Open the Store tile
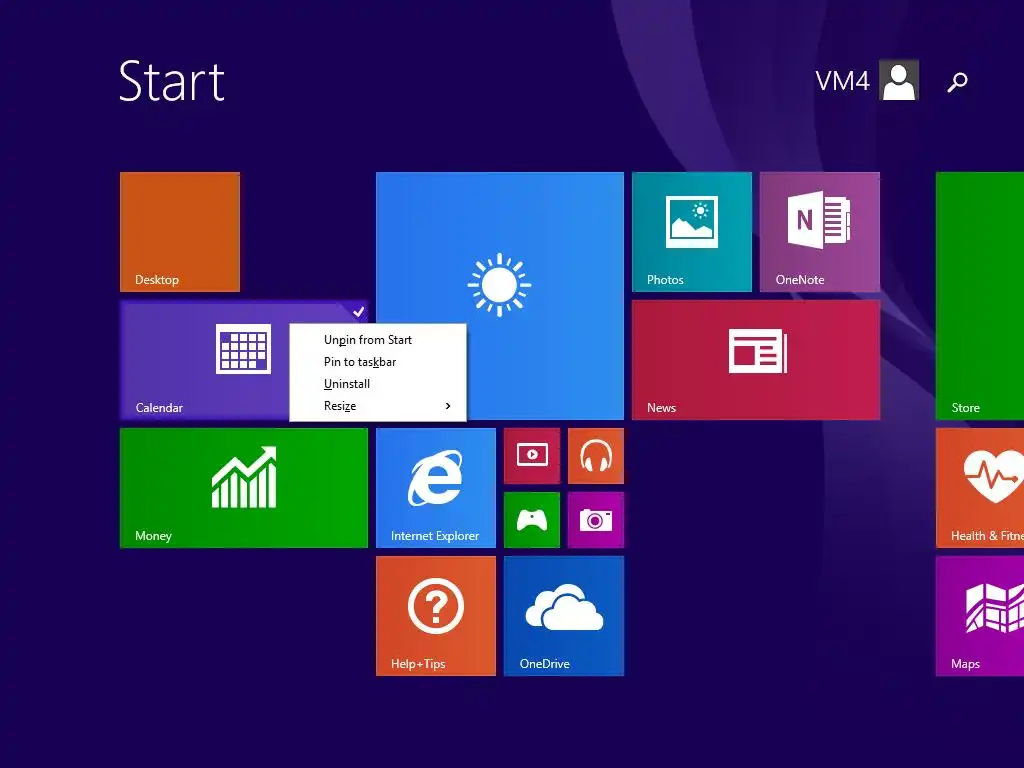The image size is (1024, 768). pos(980,296)
